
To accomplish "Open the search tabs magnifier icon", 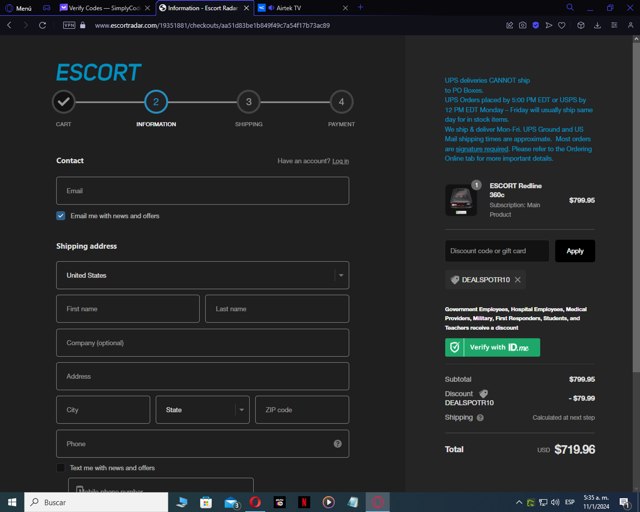I will pos(570,7).
